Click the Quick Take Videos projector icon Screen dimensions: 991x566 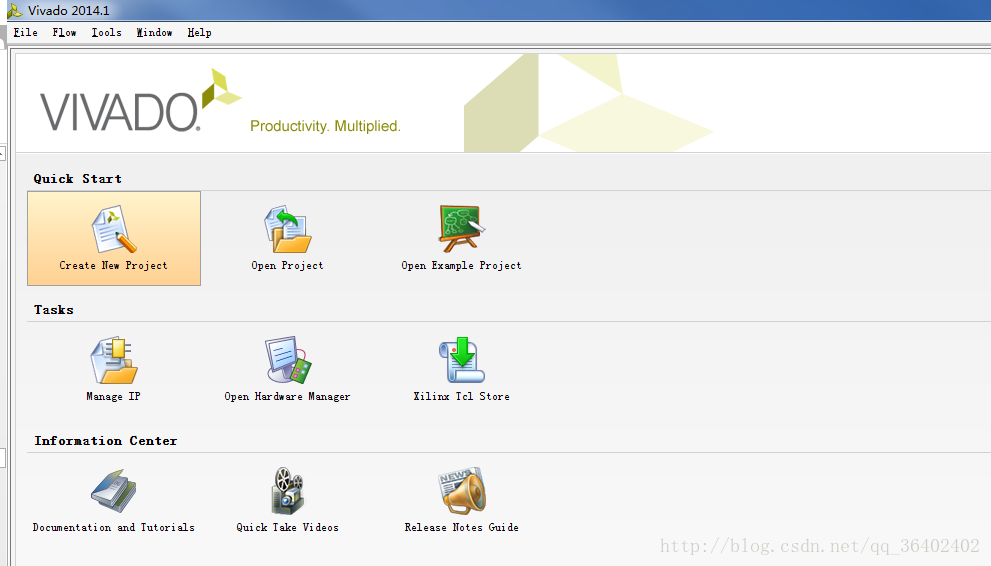click(288, 491)
